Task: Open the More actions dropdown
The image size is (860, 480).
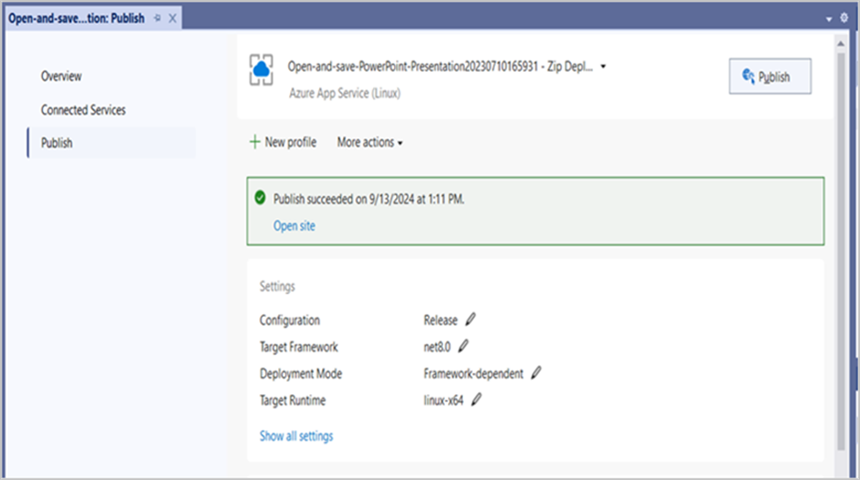Action: click(x=370, y=143)
